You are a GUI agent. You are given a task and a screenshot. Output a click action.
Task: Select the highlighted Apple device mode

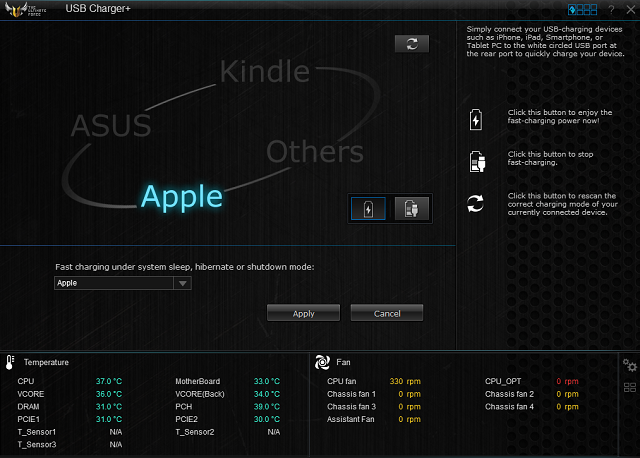(181, 196)
